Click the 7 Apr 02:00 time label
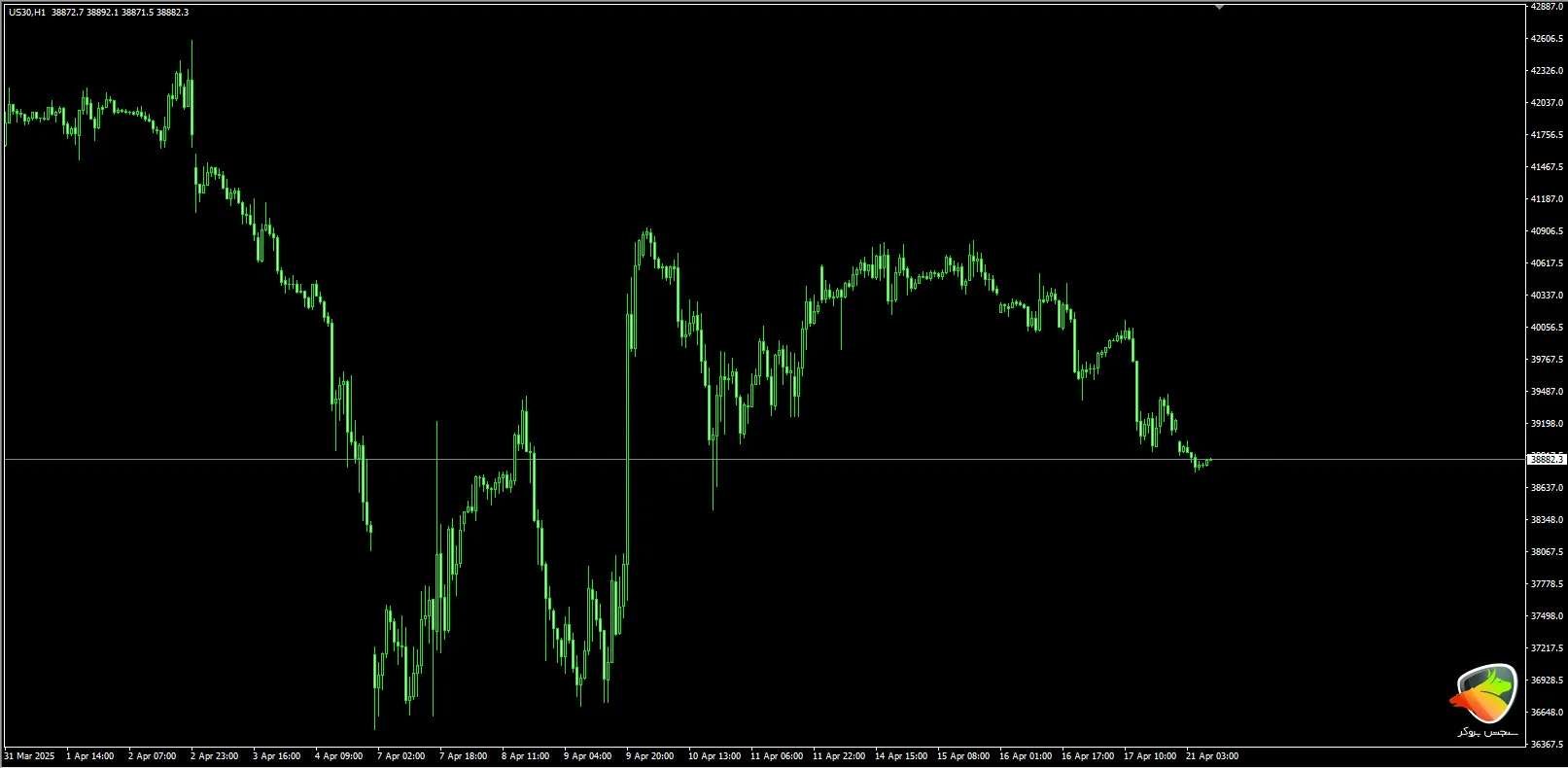Image resolution: width=1568 pixels, height=768 pixels. click(x=401, y=756)
